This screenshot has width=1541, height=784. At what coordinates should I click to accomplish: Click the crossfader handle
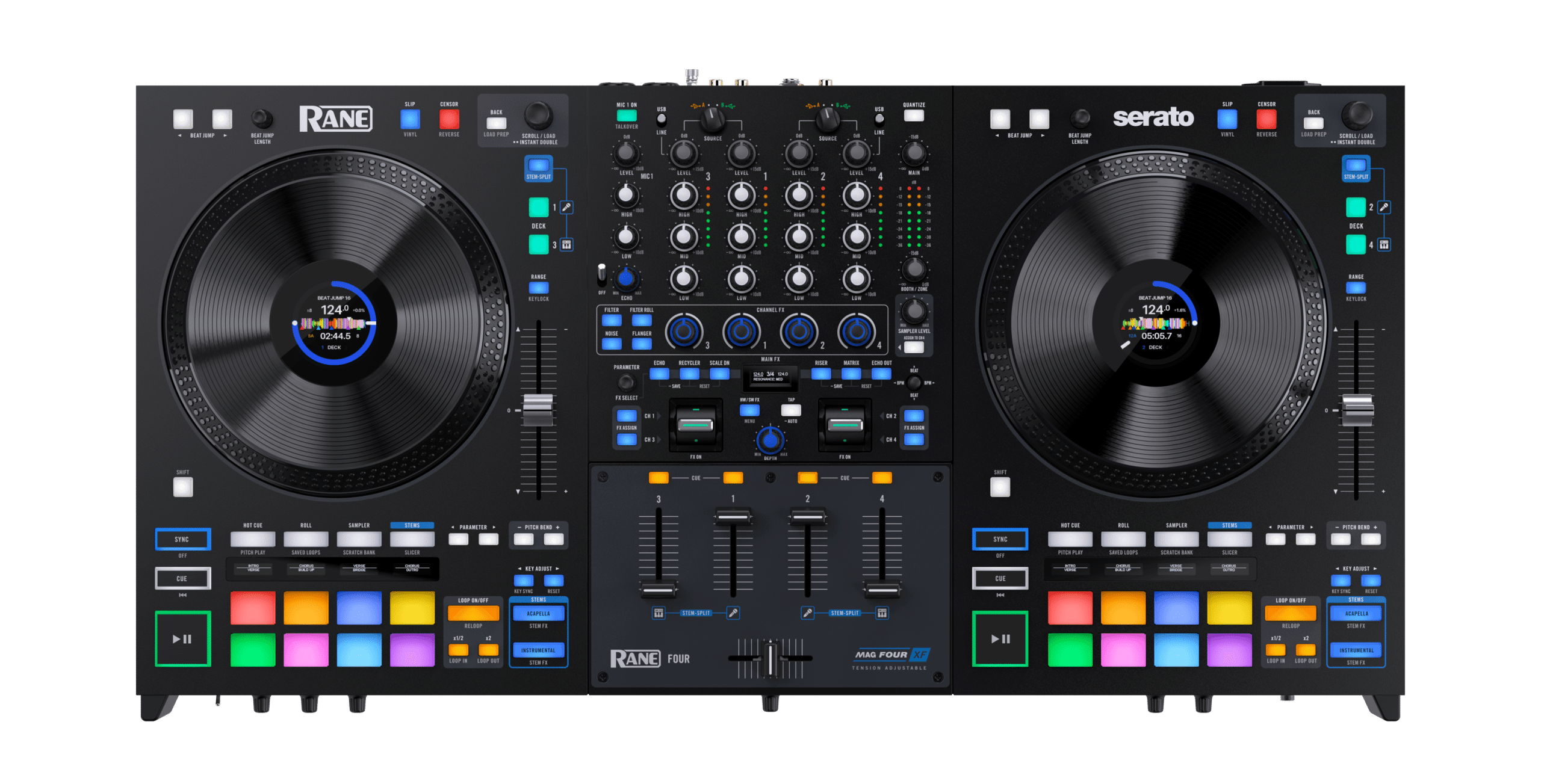click(770, 658)
